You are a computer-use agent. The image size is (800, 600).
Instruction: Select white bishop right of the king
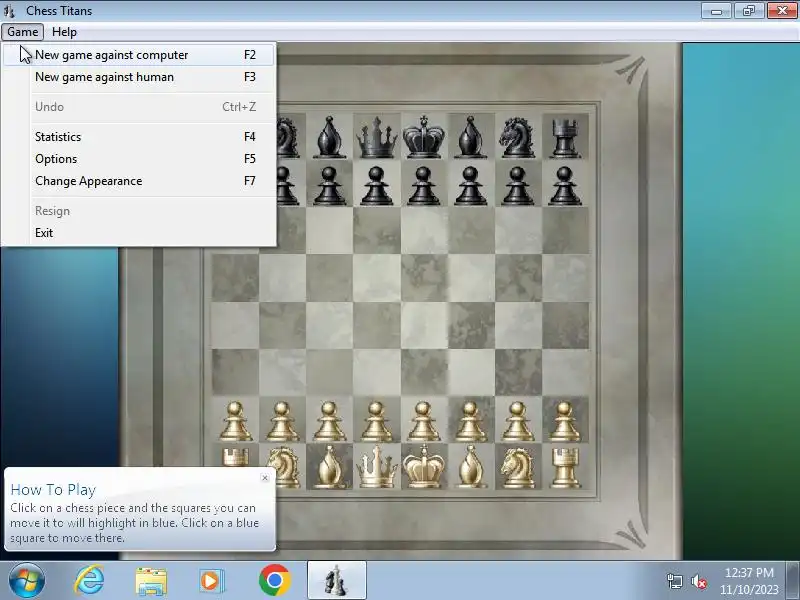(470, 467)
